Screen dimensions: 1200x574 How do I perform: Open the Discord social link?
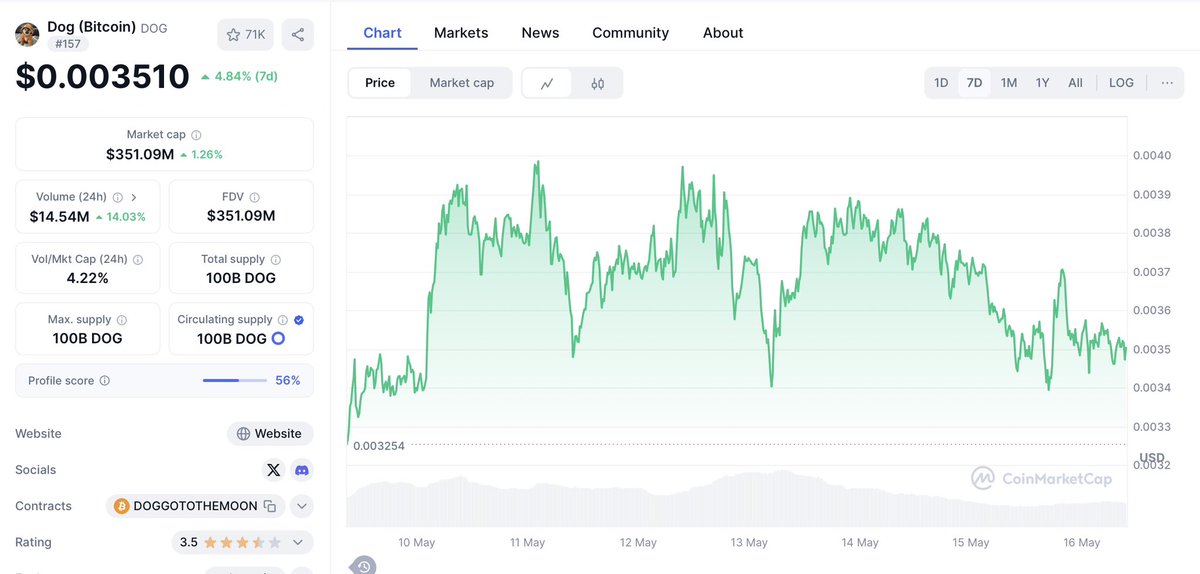click(302, 470)
